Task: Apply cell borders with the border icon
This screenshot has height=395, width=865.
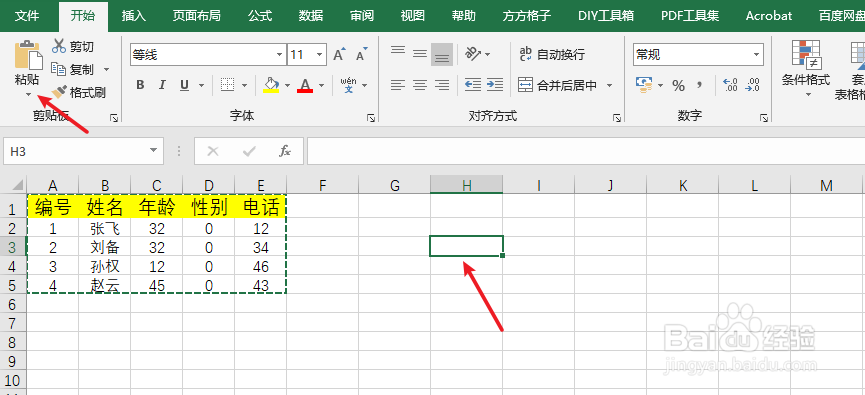Action: 227,85
